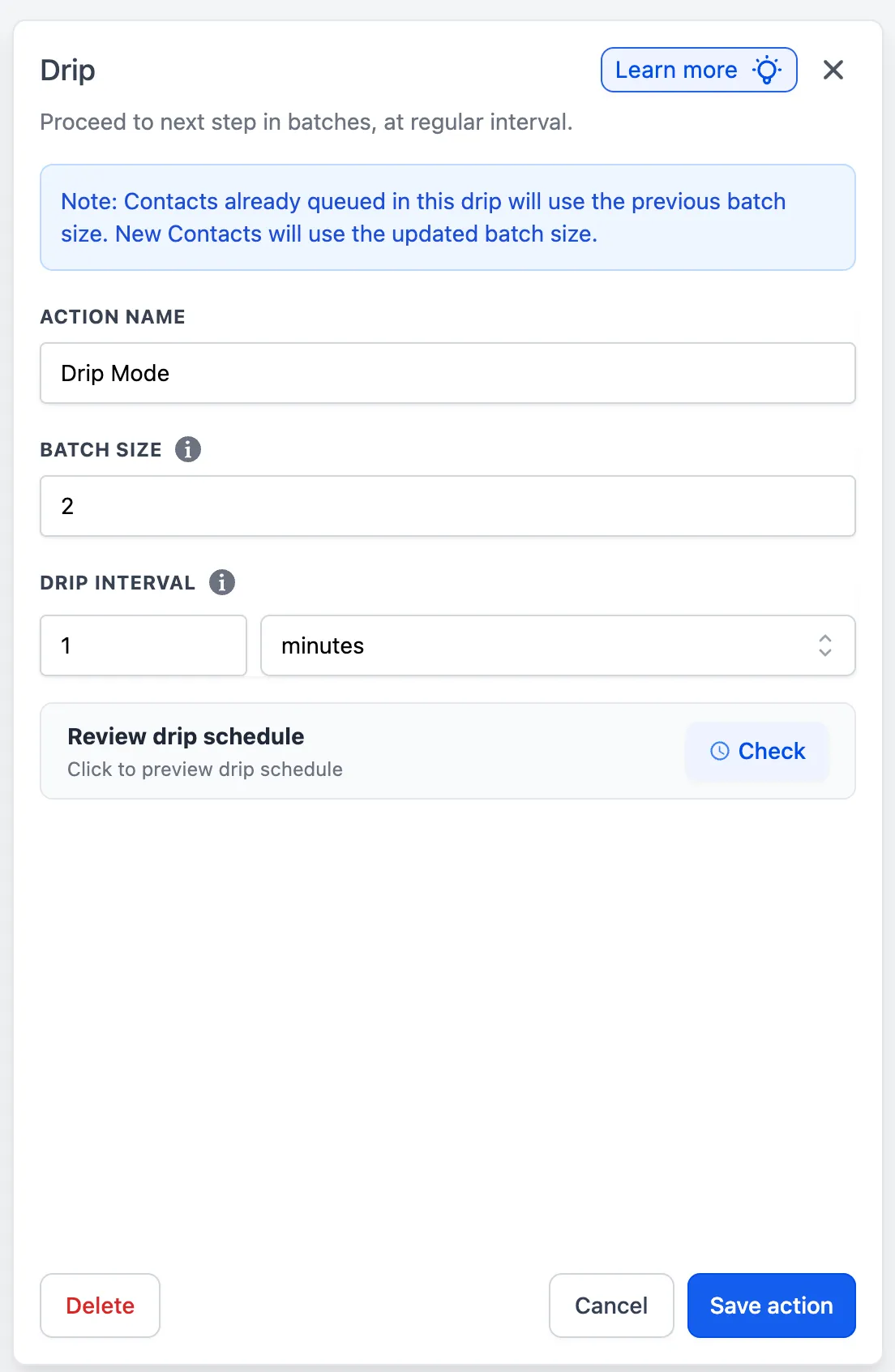Click the 'Click to preview drip schedule' text
The image size is (895, 1372).
(x=205, y=770)
